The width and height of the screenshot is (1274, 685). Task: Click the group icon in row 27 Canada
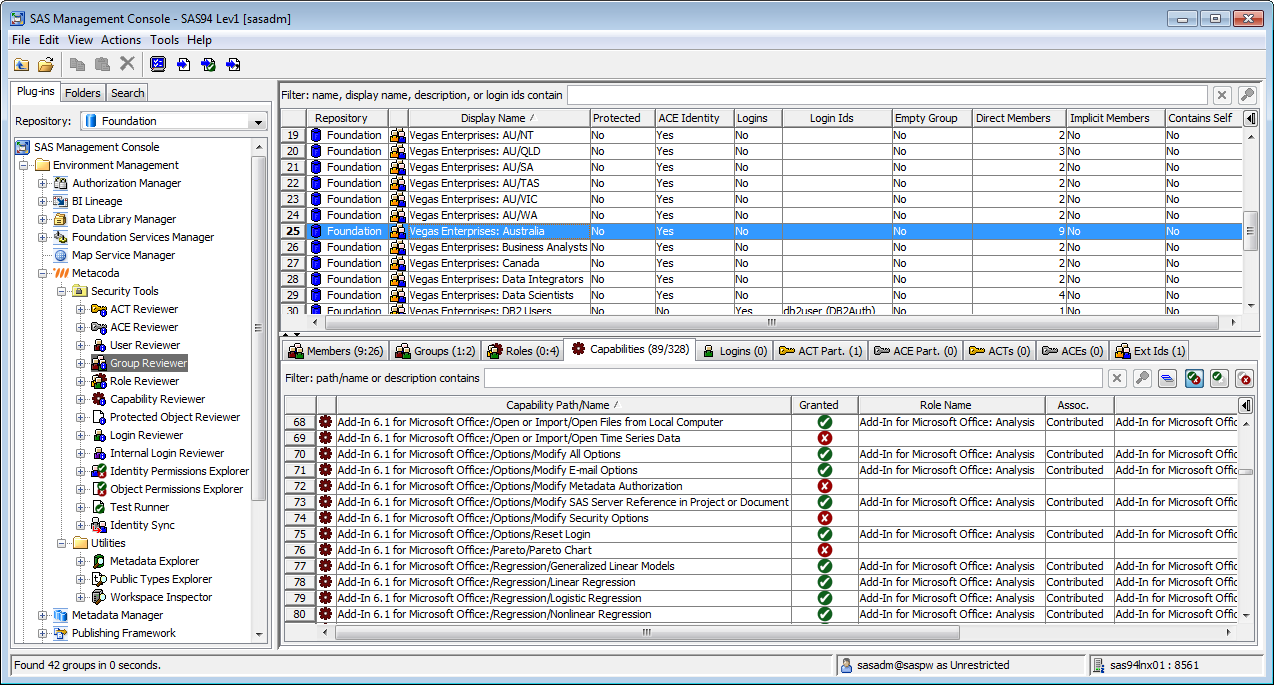(x=398, y=263)
